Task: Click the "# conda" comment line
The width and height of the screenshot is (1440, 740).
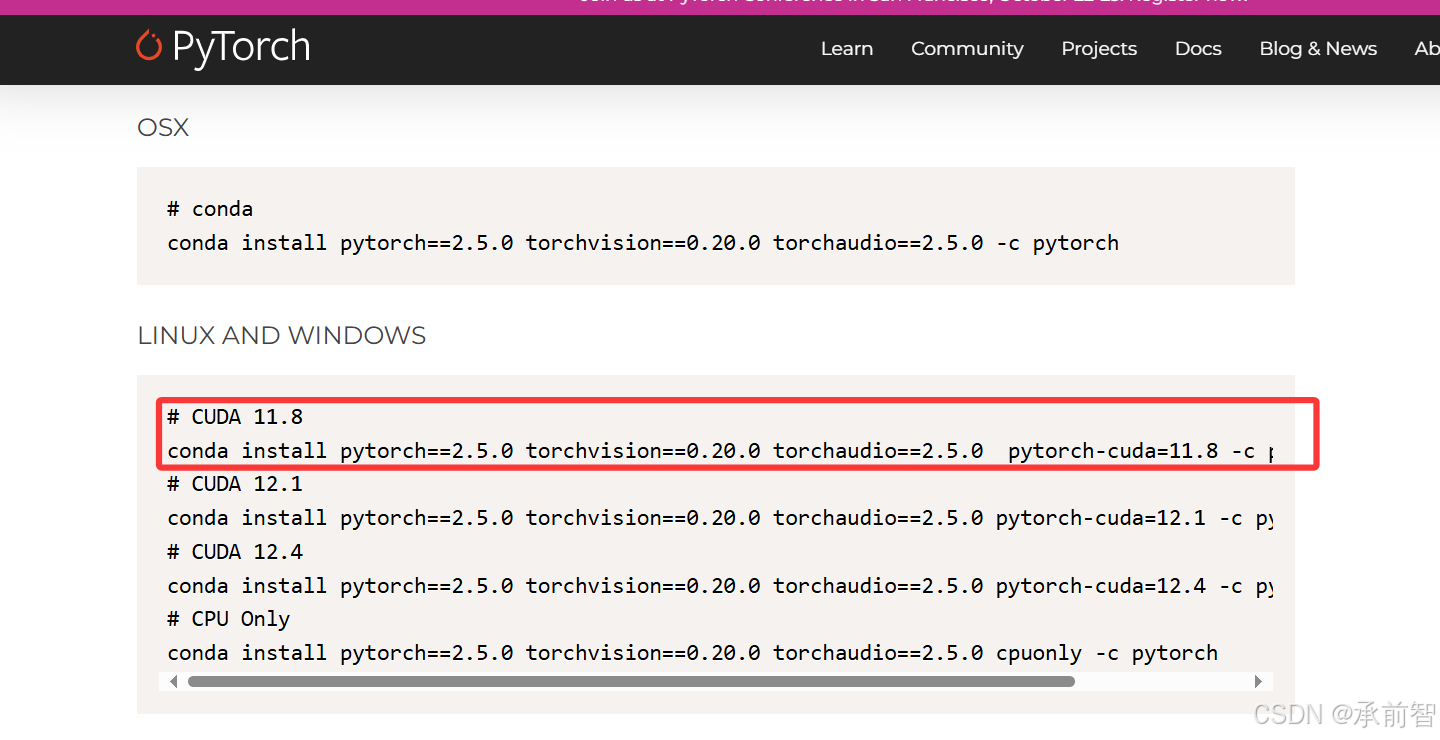Action: [x=210, y=209]
